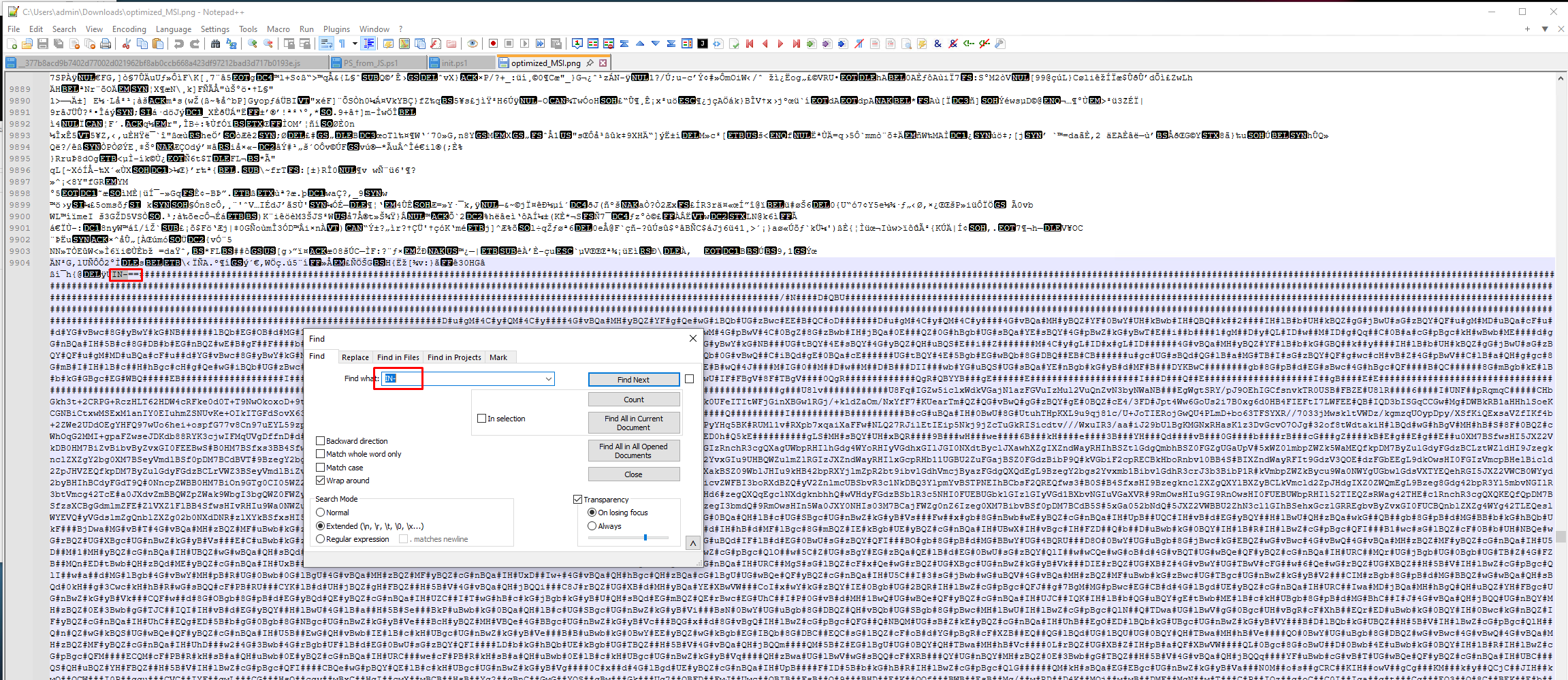Click Find All in Current Document

634,423
